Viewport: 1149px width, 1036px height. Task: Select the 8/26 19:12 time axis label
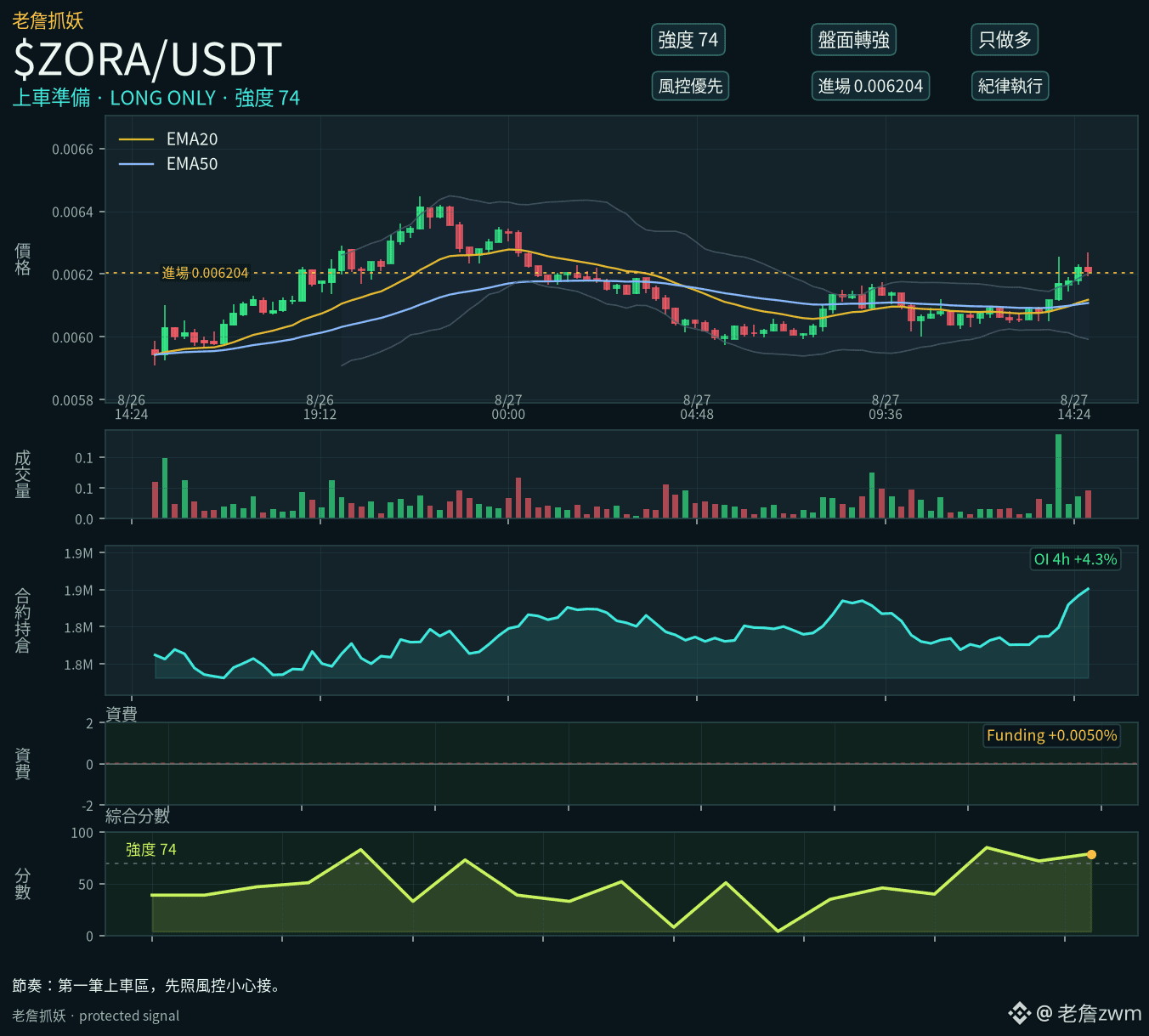coord(320,407)
